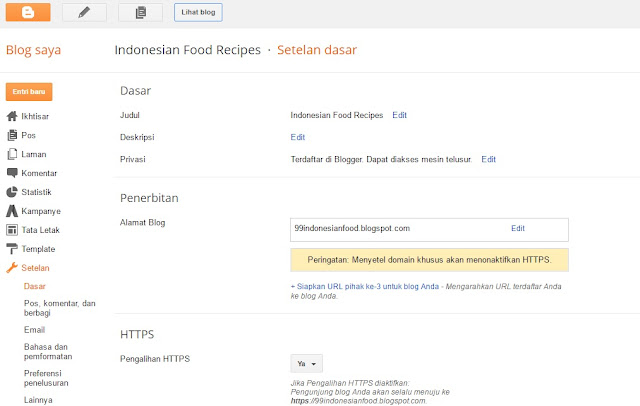Open the post list pages icon
640x406 pixels.
(140, 12)
